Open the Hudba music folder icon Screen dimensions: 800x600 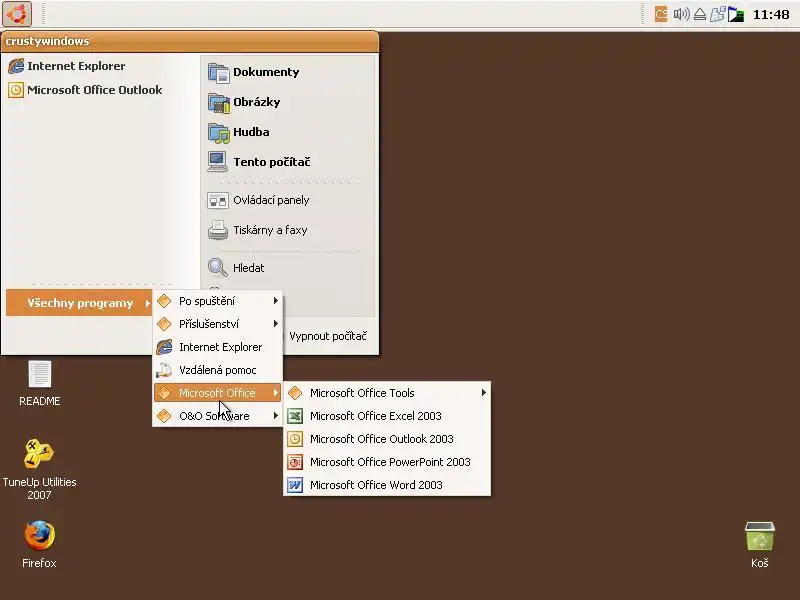(218, 133)
